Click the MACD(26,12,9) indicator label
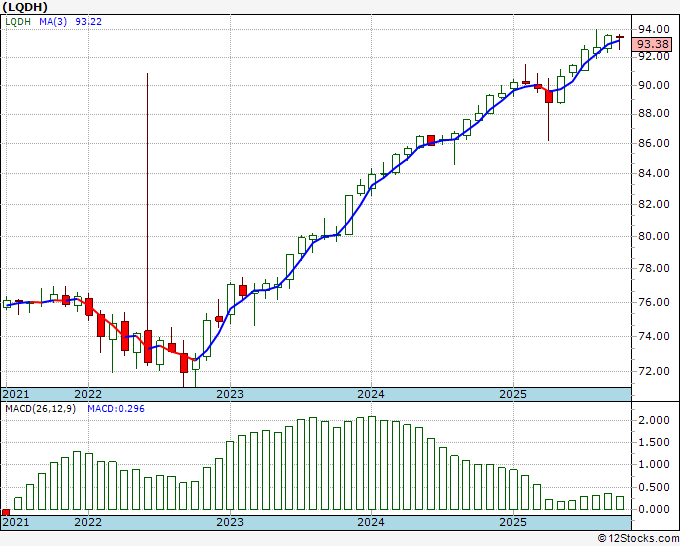This screenshot has height=546, width=680. (x=40, y=409)
